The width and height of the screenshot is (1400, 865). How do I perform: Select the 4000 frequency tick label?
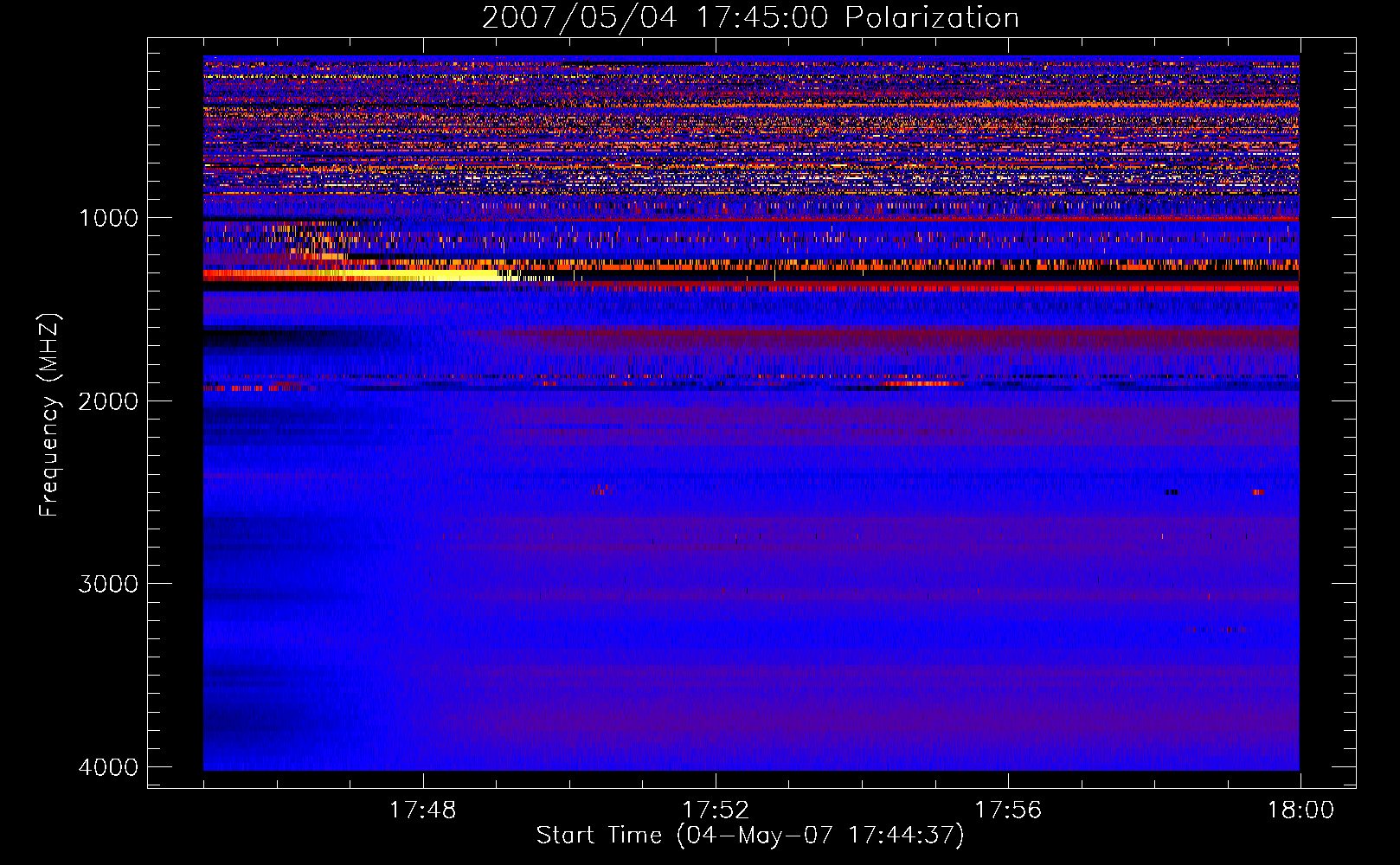point(108,767)
